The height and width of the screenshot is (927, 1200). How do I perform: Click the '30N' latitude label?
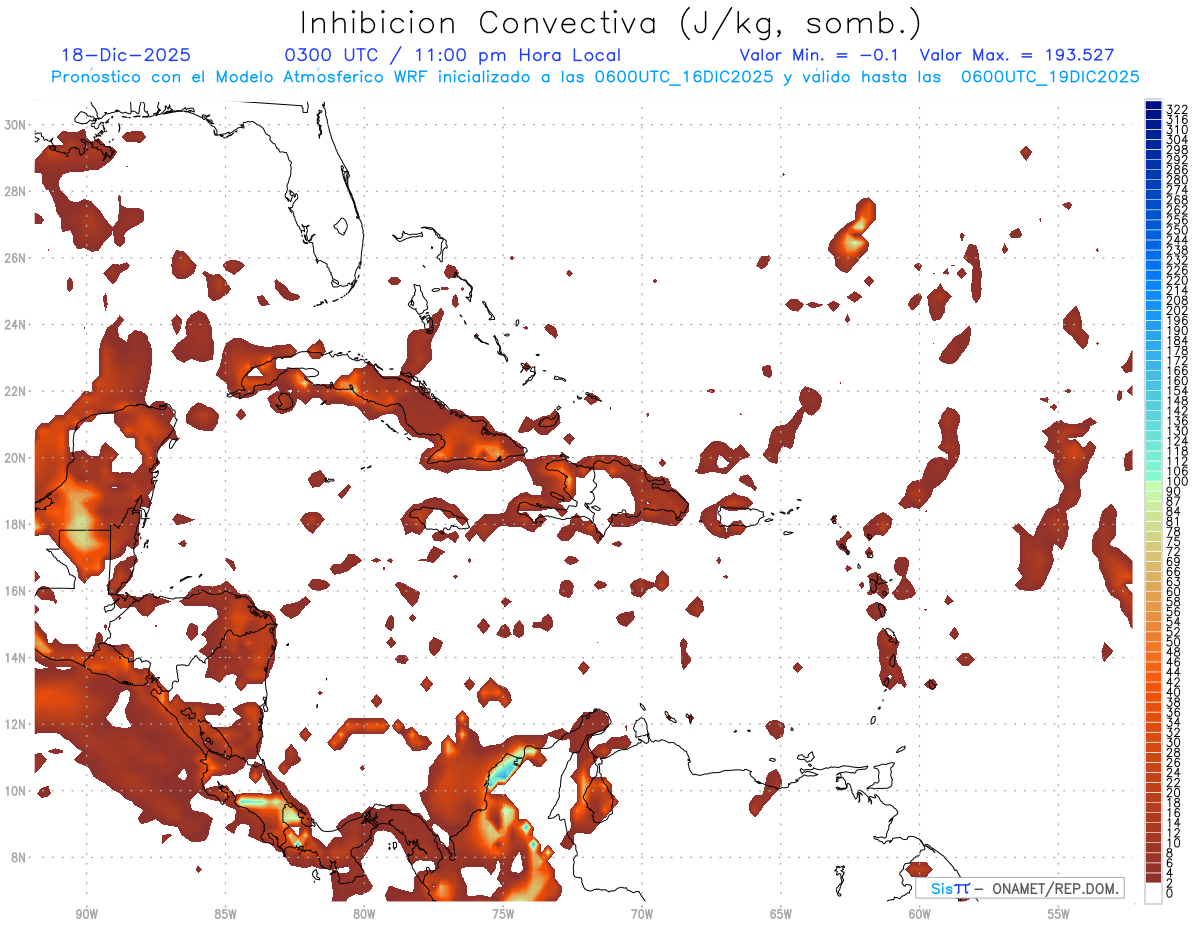[17, 125]
